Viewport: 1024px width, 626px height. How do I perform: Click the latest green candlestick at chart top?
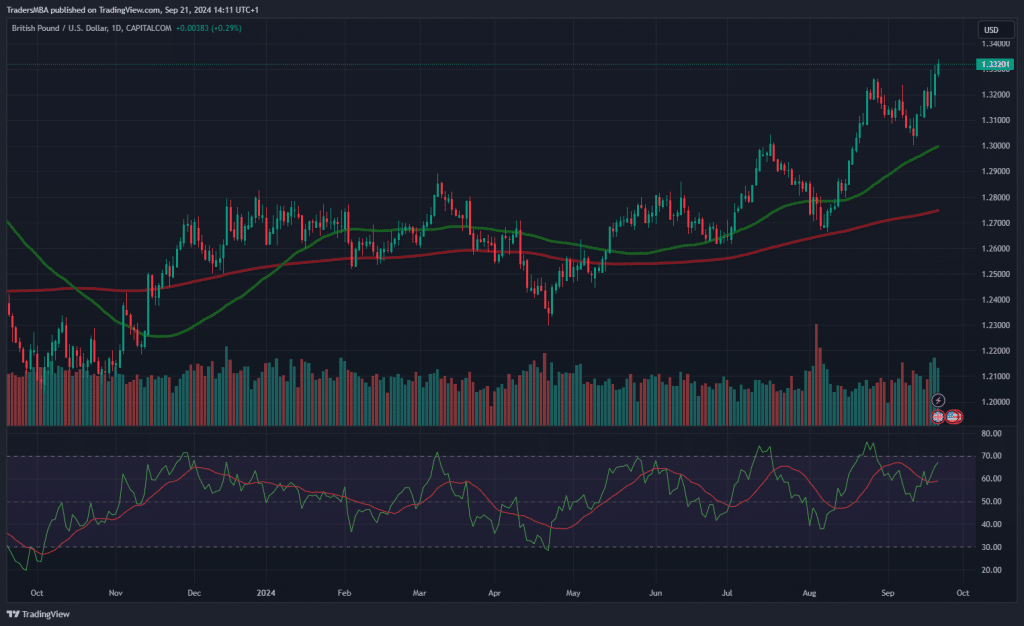pyautogui.click(x=939, y=66)
